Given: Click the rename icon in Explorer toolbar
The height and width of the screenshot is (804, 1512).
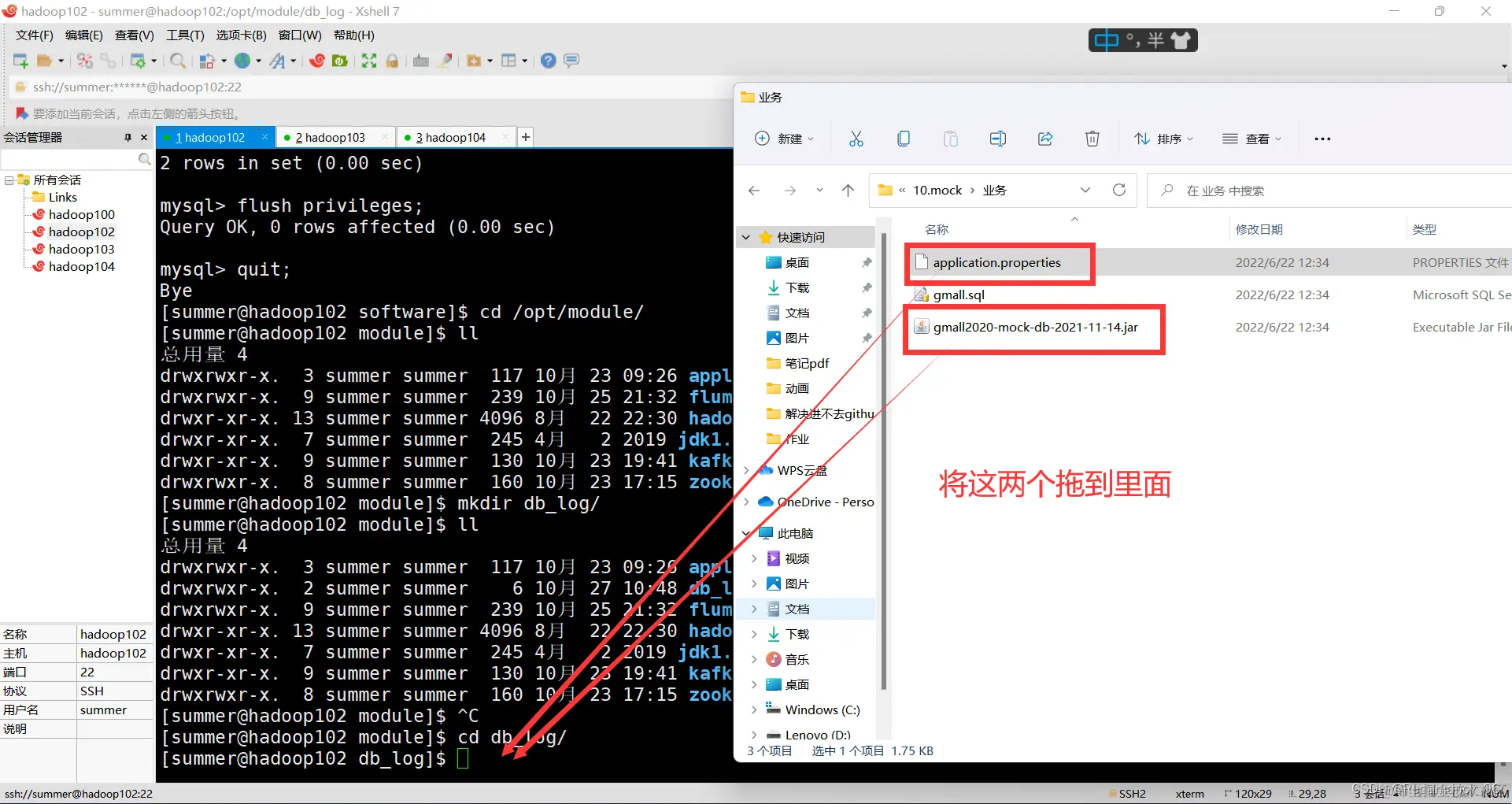Looking at the screenshot, I should coord(998,139).
